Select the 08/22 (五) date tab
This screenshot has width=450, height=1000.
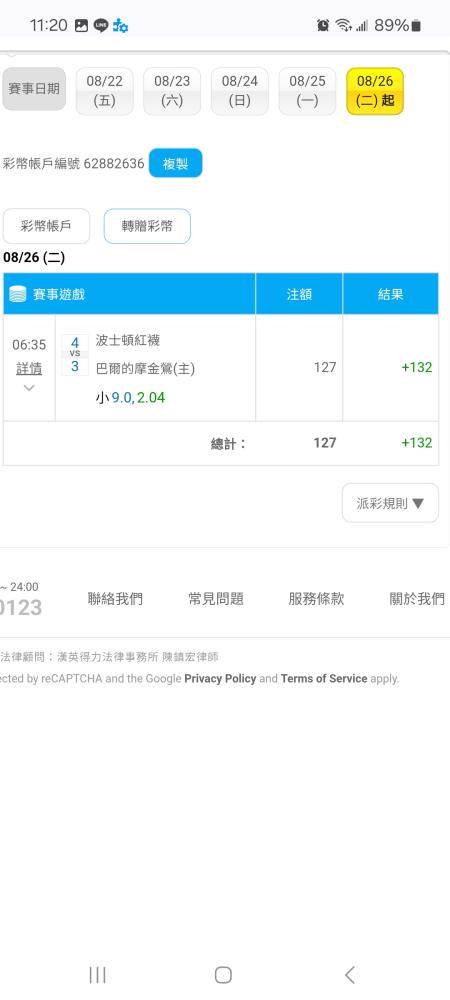point(105,91)
